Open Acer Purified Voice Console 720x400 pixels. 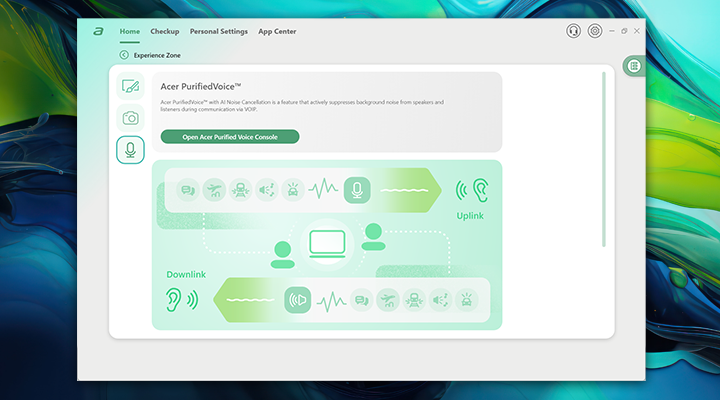point(230,136)
